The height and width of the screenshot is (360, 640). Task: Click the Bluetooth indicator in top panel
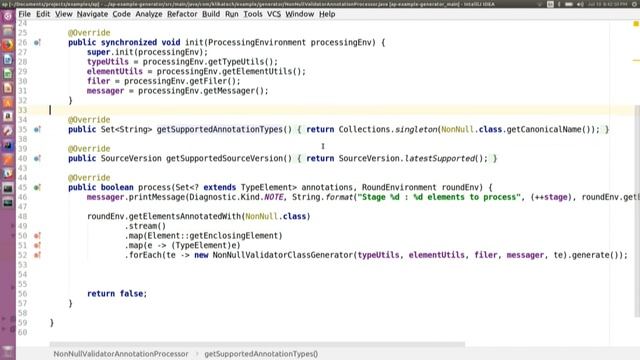click(559, 4)
